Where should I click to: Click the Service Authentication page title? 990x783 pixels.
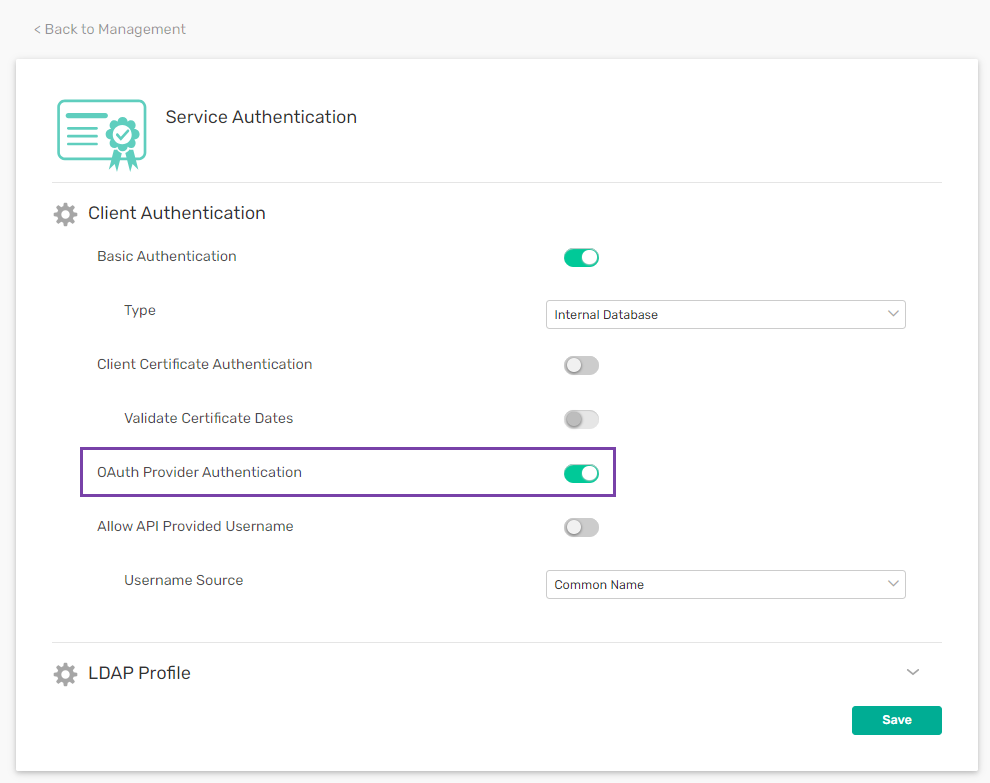point(261,118)
